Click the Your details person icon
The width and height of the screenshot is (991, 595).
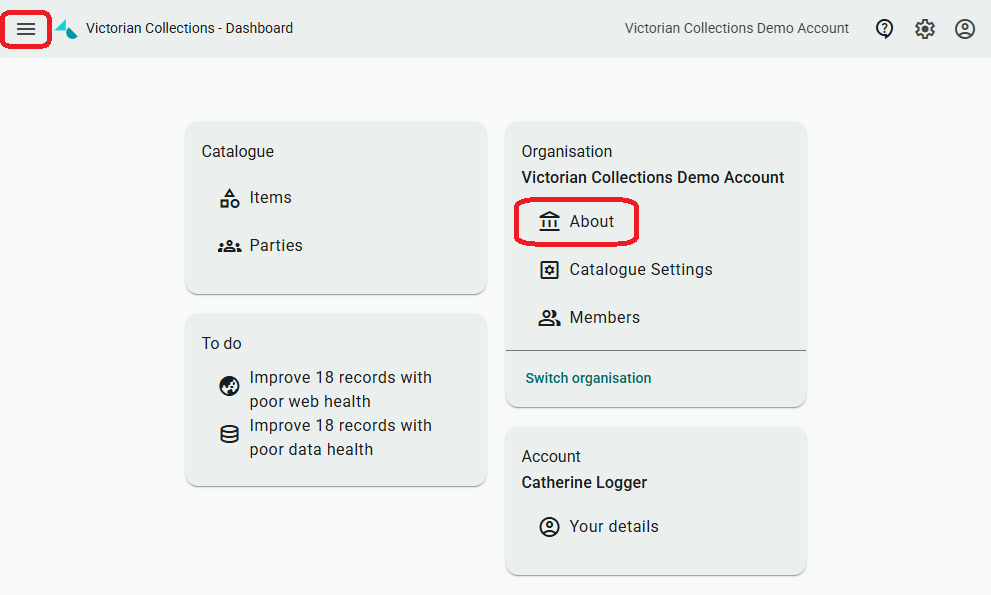coord(549,527)
